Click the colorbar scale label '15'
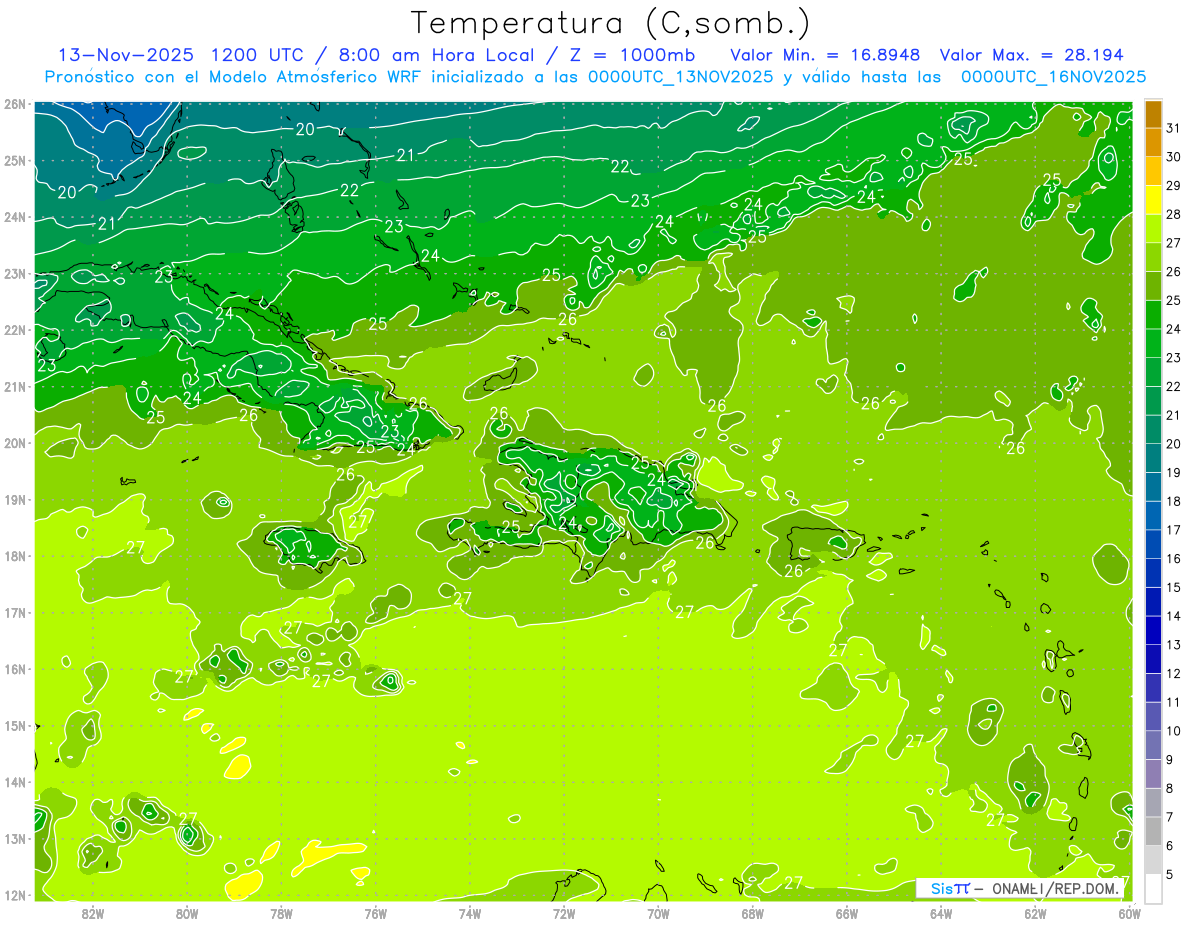The width and height of the screenshot is (1200, 927). [1174, 587]
